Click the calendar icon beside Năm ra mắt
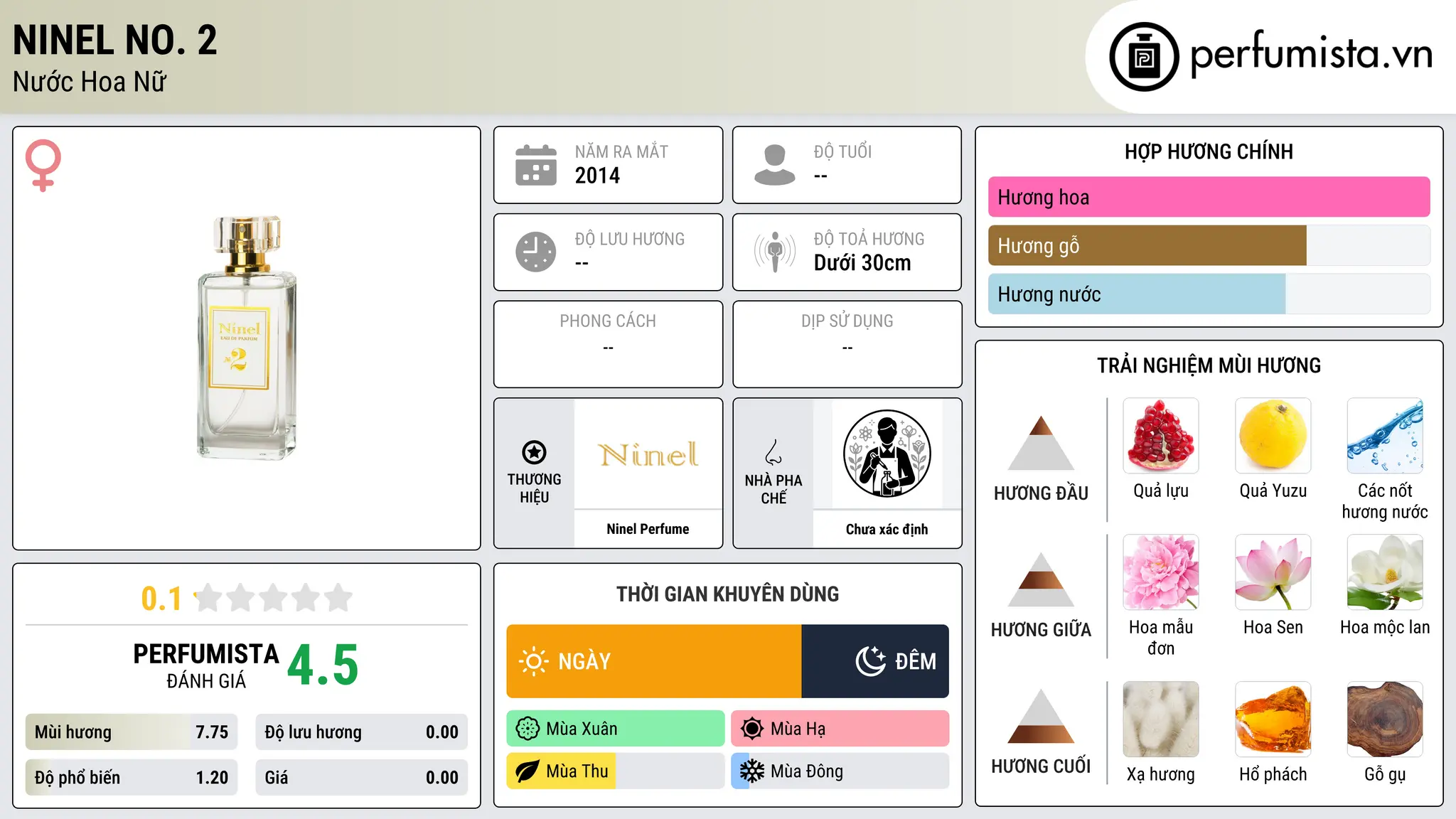 536,165
